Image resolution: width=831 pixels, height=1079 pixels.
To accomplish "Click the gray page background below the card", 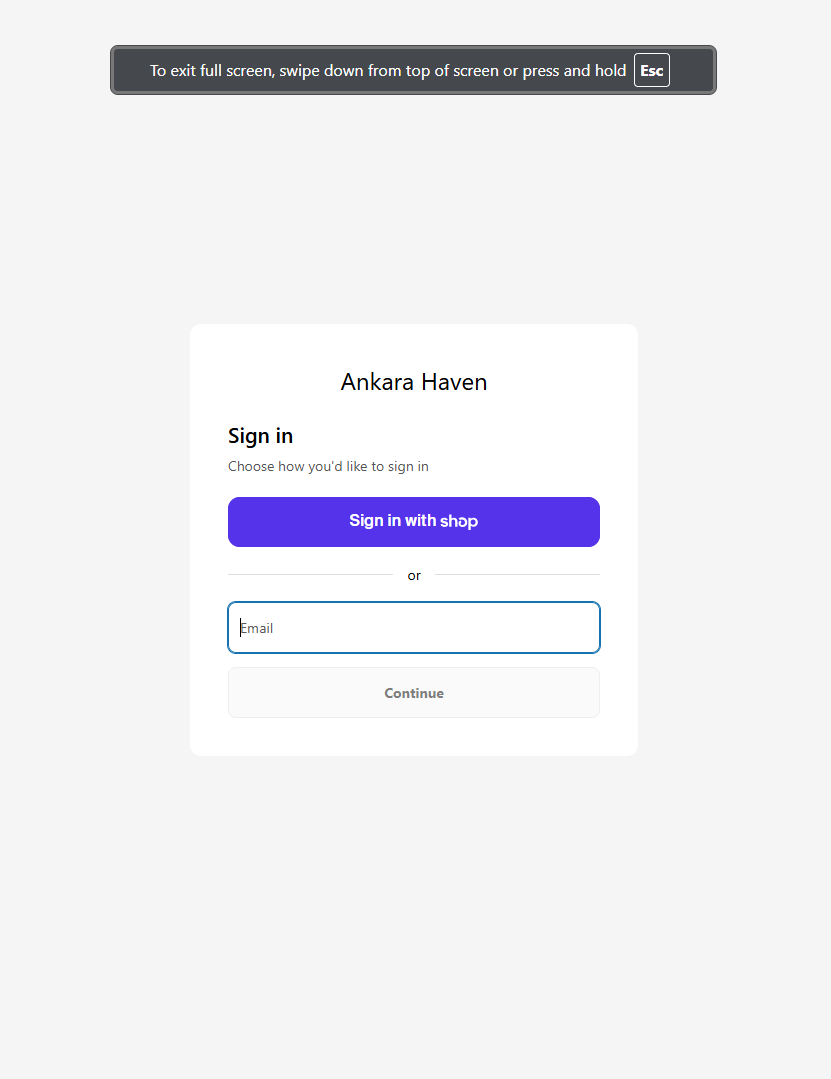I will (x=414, y=900).
